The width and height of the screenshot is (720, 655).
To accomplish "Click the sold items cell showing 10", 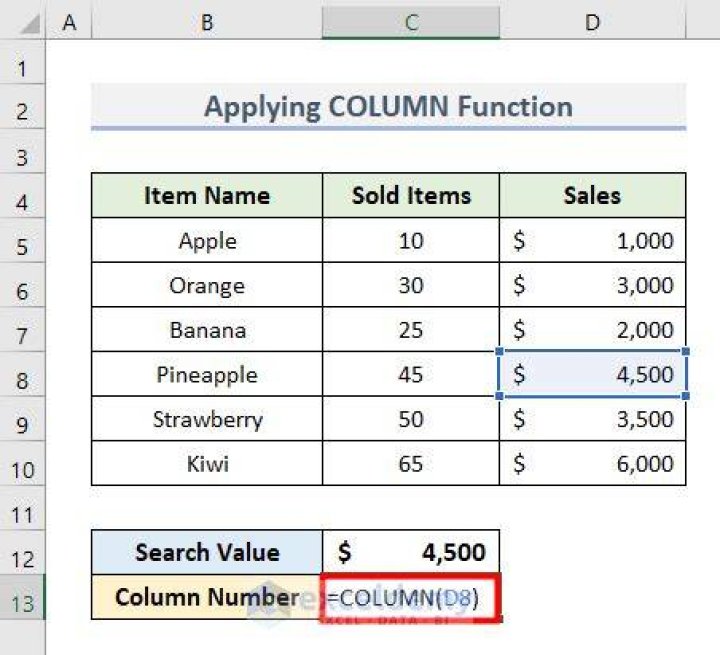I will pos(411,240).
